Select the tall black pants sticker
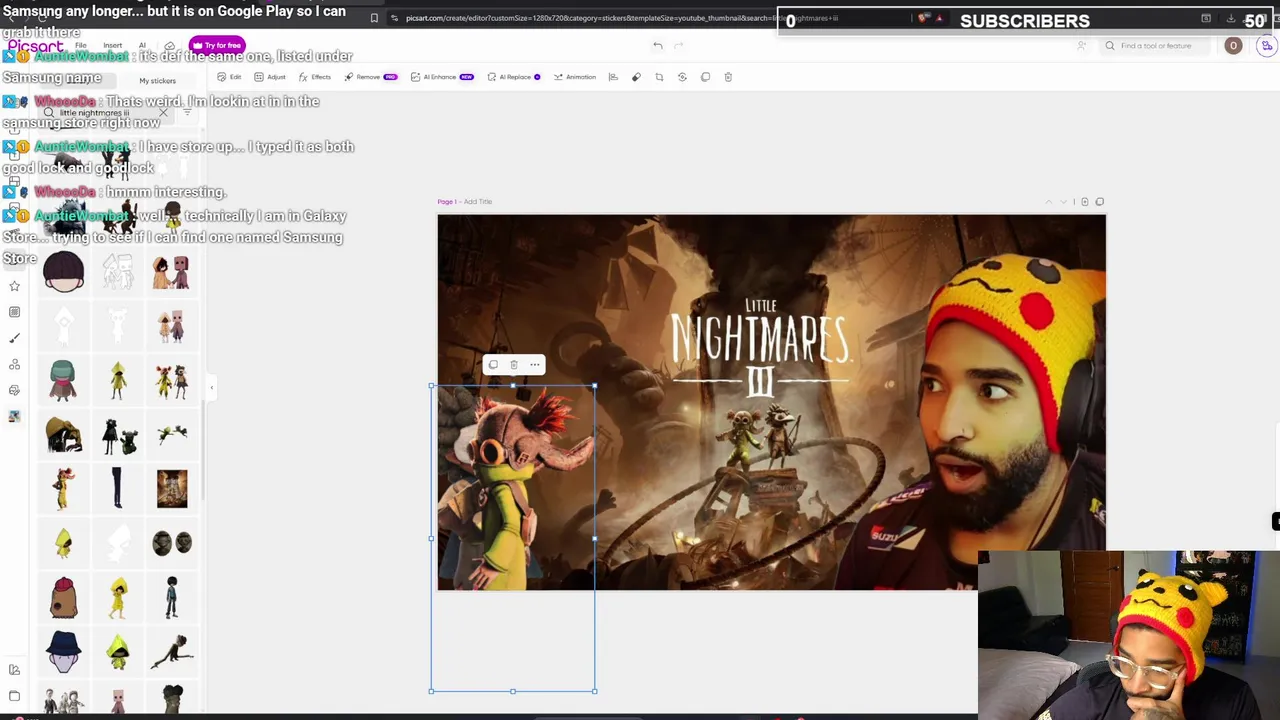1280x720 pixels. (117, 488)
